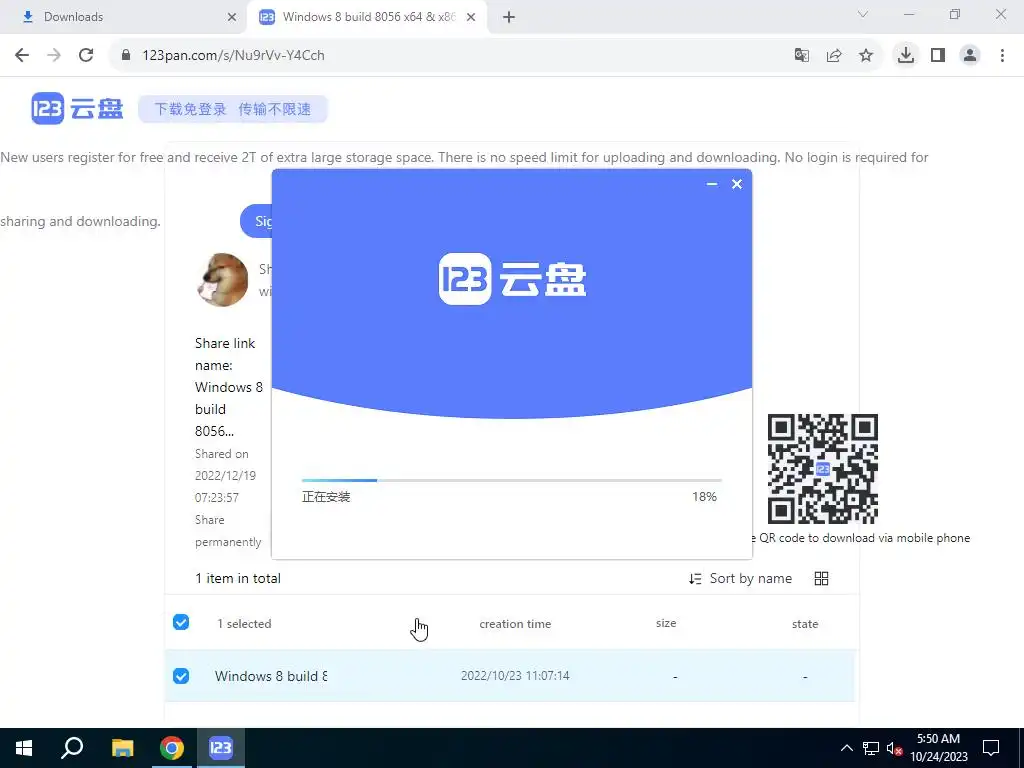Click the Shared on date text
Viewport: 1024px width, 768px height.
(x=225, y=475)
